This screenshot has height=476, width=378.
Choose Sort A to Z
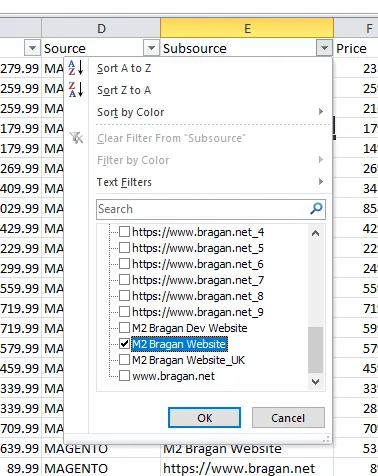point(124,68)
